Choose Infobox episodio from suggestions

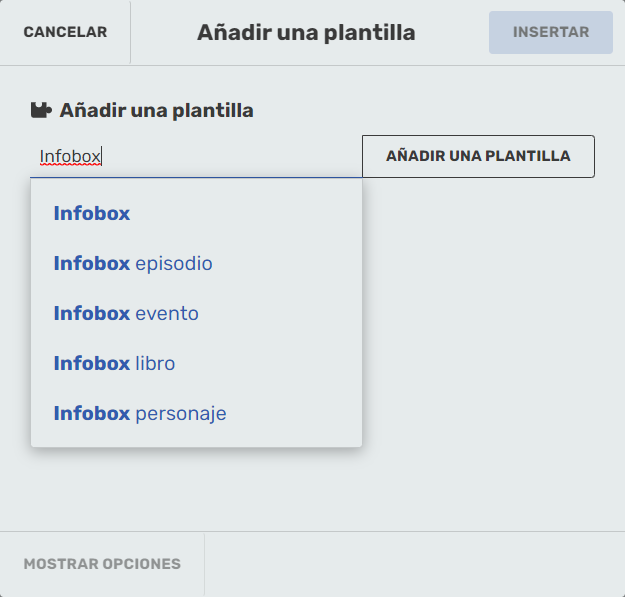pyautogui.click(x=133, y=264)
